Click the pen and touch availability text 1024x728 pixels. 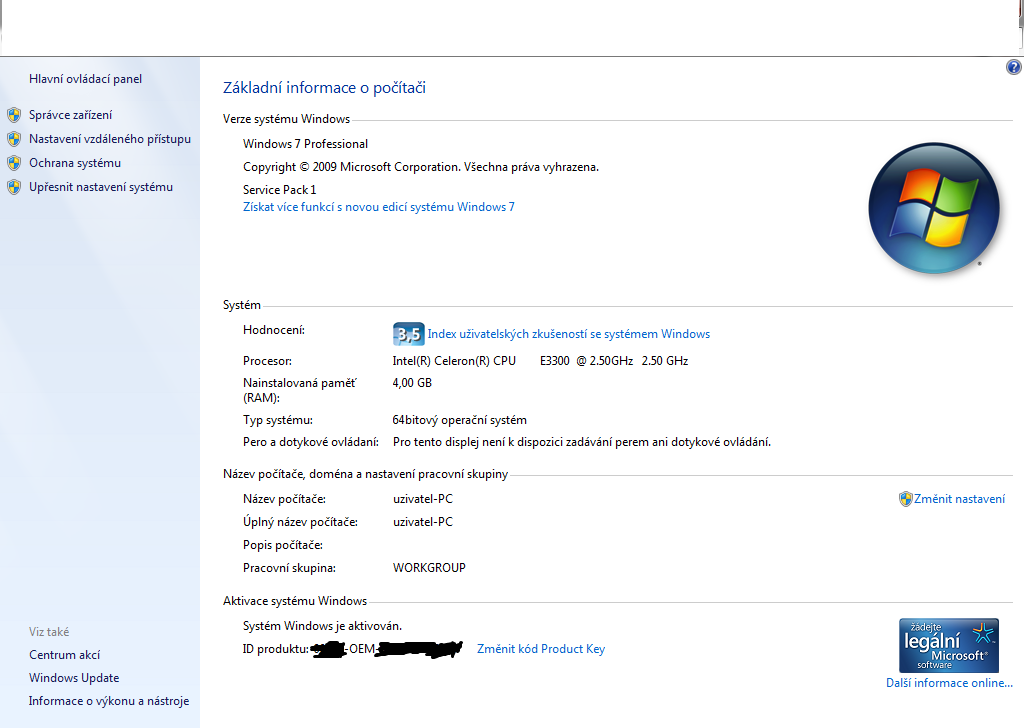coord(582,443)
